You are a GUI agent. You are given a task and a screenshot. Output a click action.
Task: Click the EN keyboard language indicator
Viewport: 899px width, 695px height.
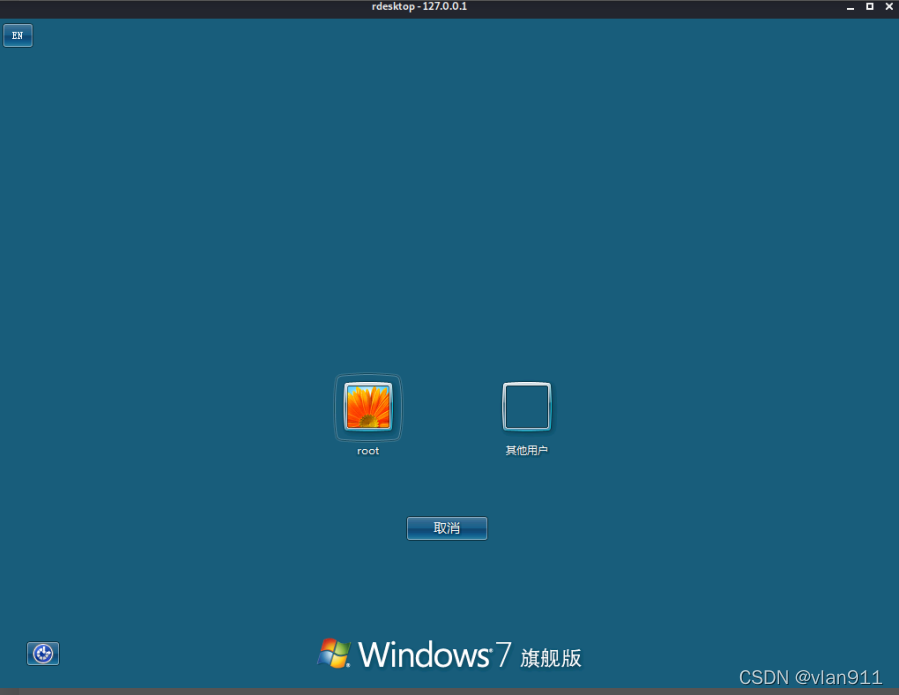[17, 35]
